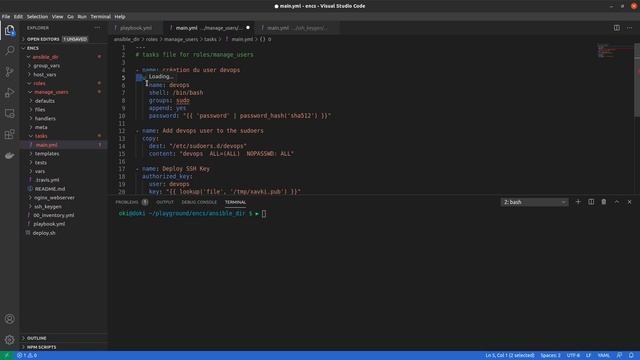This screenshot has width=640, height=360.
Task: Switch to the Debug Console tab
Action: (199, 202)
